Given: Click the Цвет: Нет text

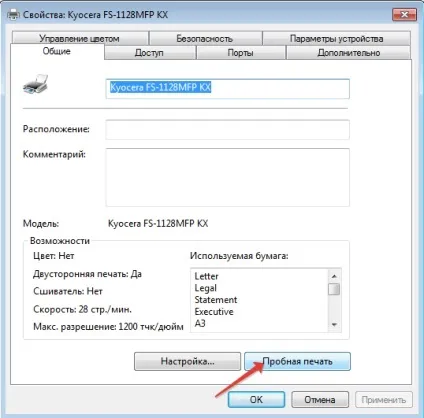Looking at the screenshot, I should (x=54, y=256).
